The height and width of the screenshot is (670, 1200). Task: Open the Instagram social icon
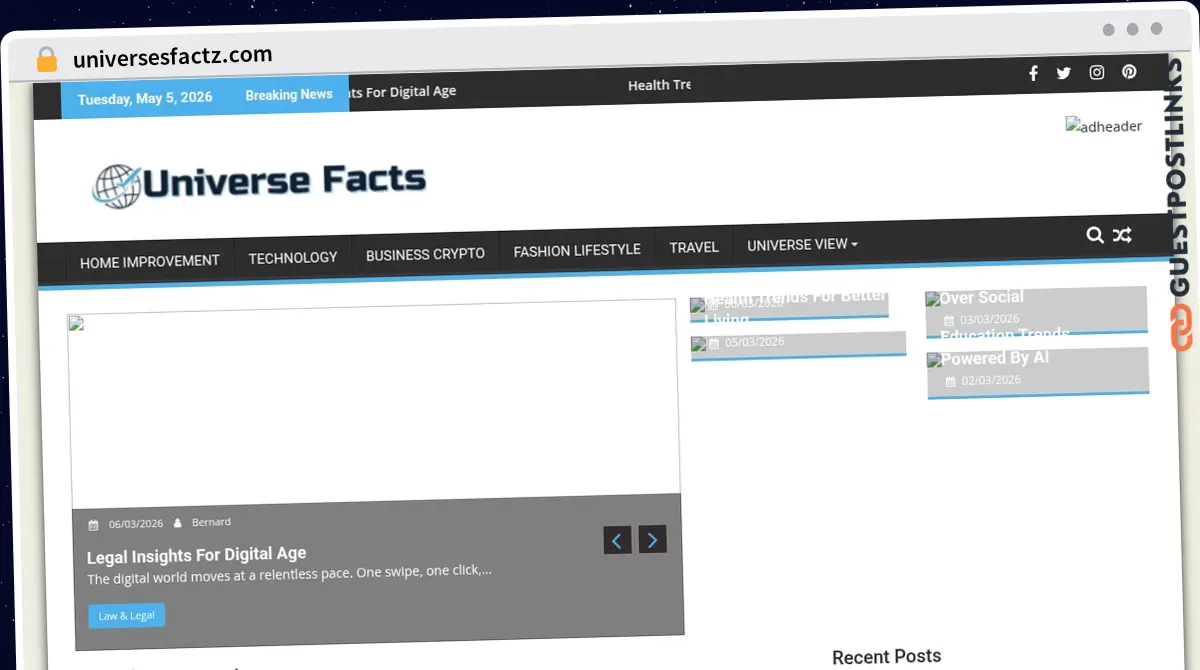coord(1097,72)
